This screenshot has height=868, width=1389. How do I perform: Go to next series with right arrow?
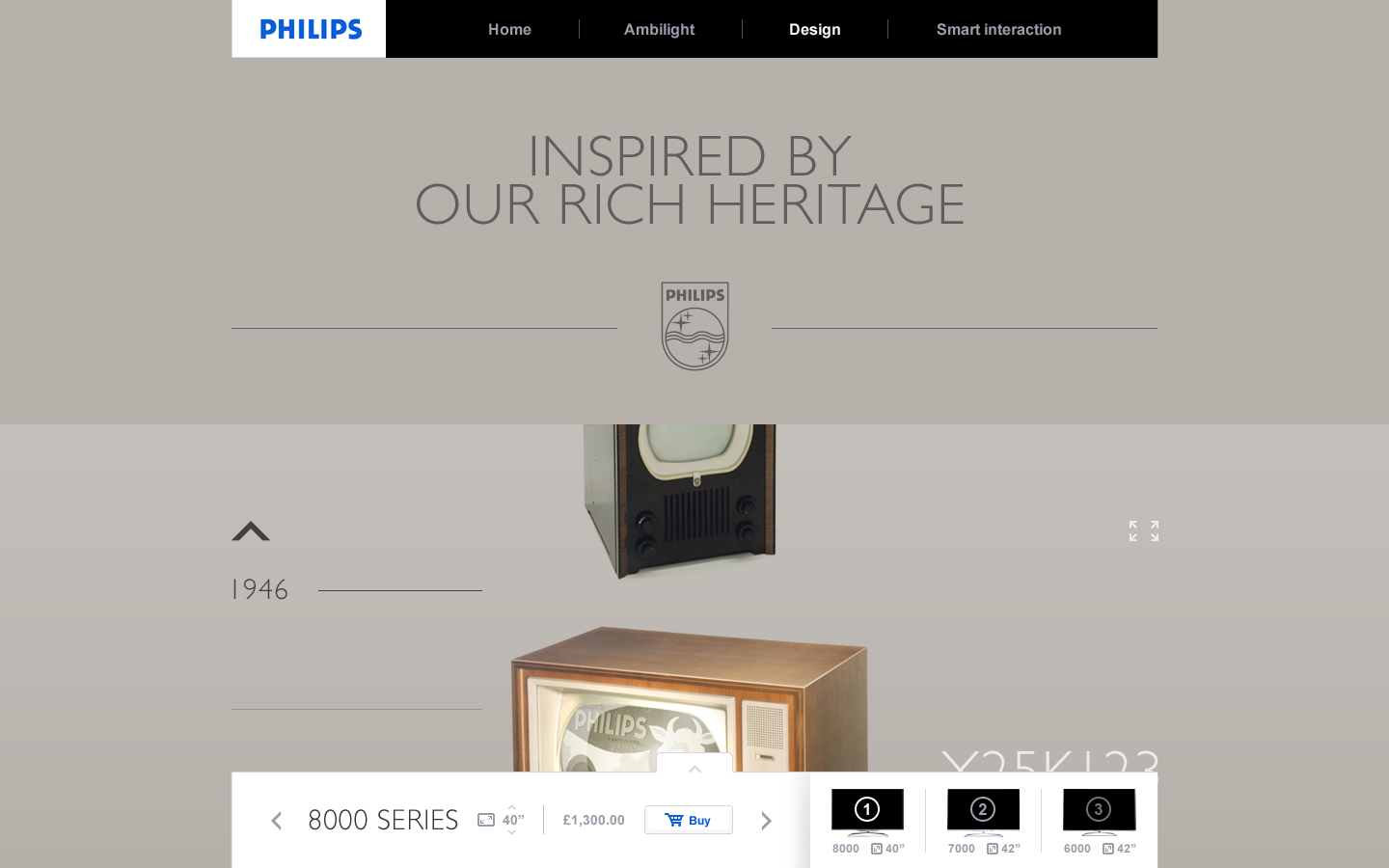[x=766, y=821]
